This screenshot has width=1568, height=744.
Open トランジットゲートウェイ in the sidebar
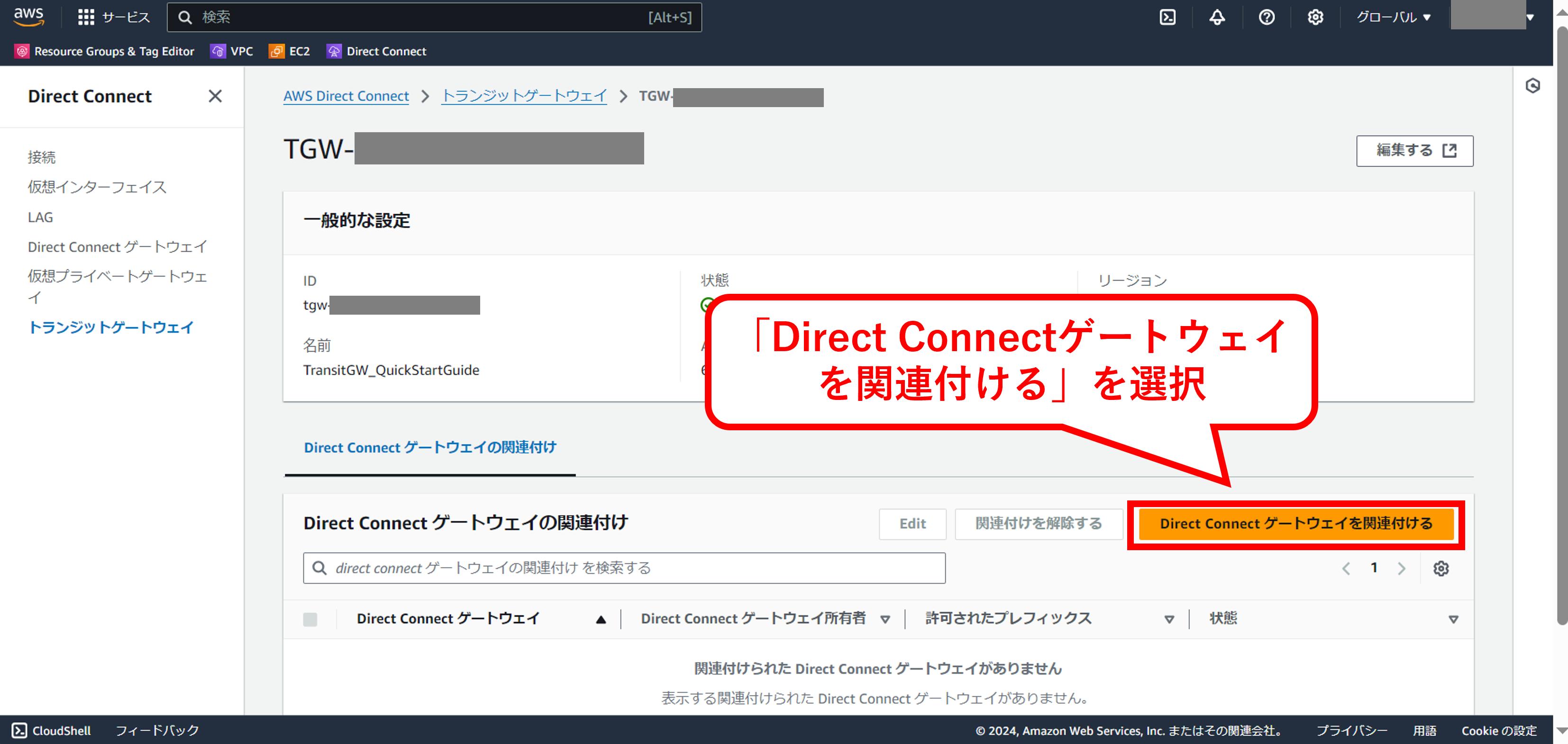pos(111,327)
